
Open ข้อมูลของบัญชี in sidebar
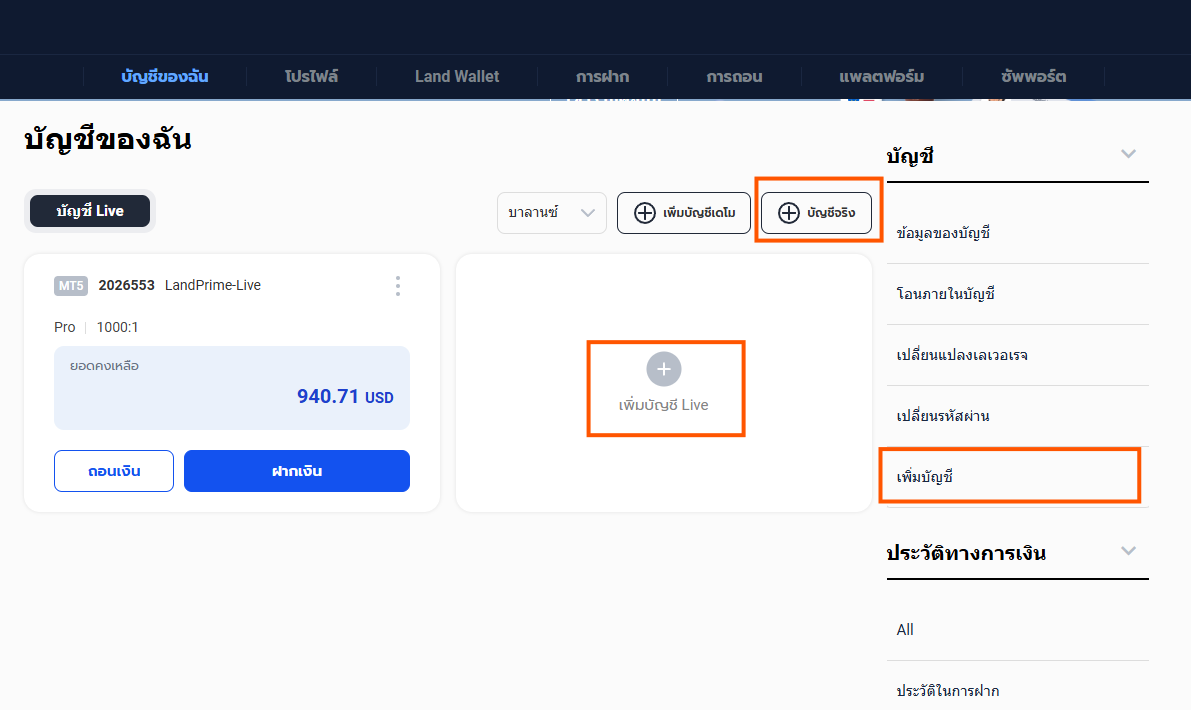(944, 233)
